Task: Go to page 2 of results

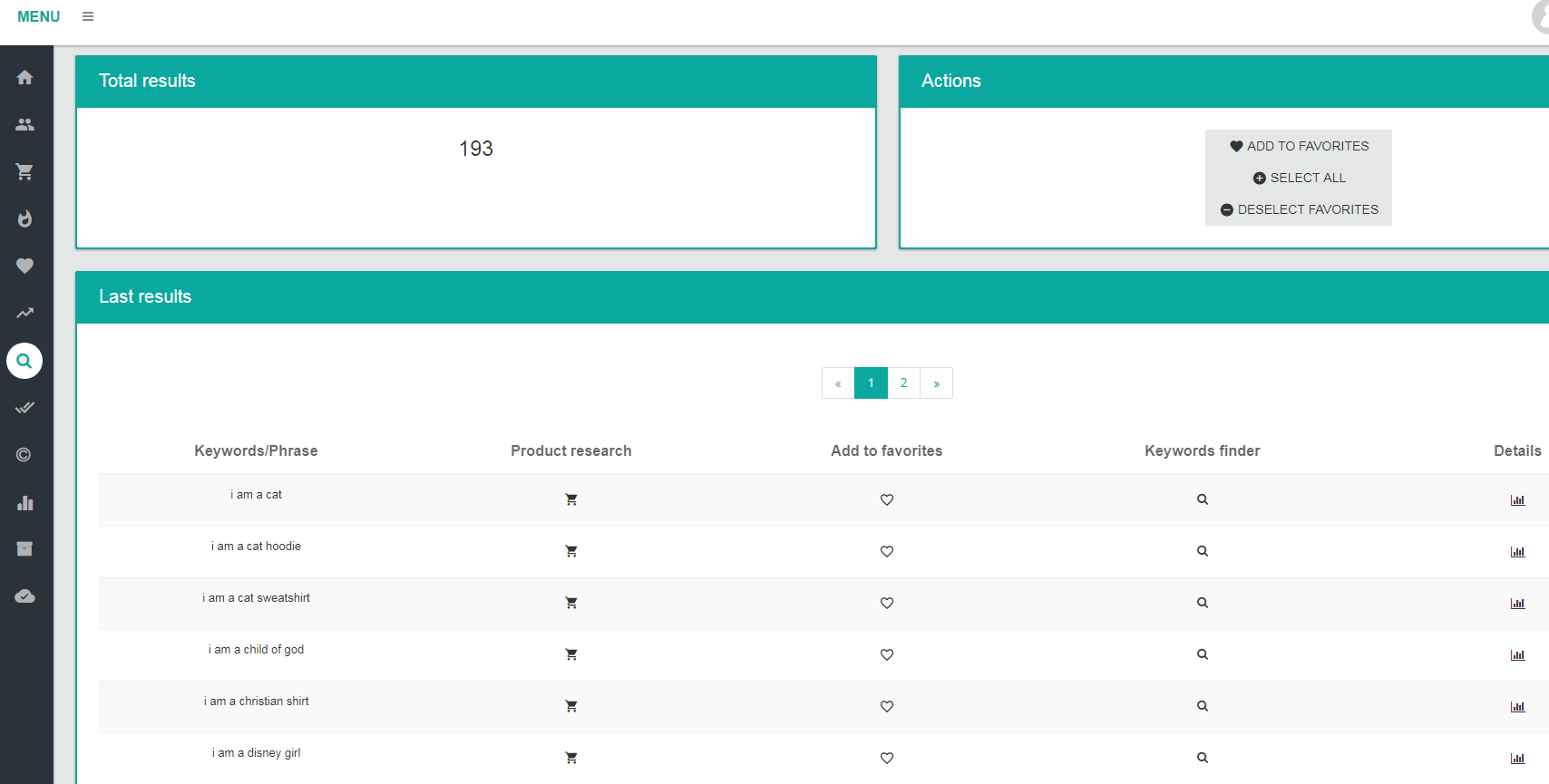Action: click(903, 383)
